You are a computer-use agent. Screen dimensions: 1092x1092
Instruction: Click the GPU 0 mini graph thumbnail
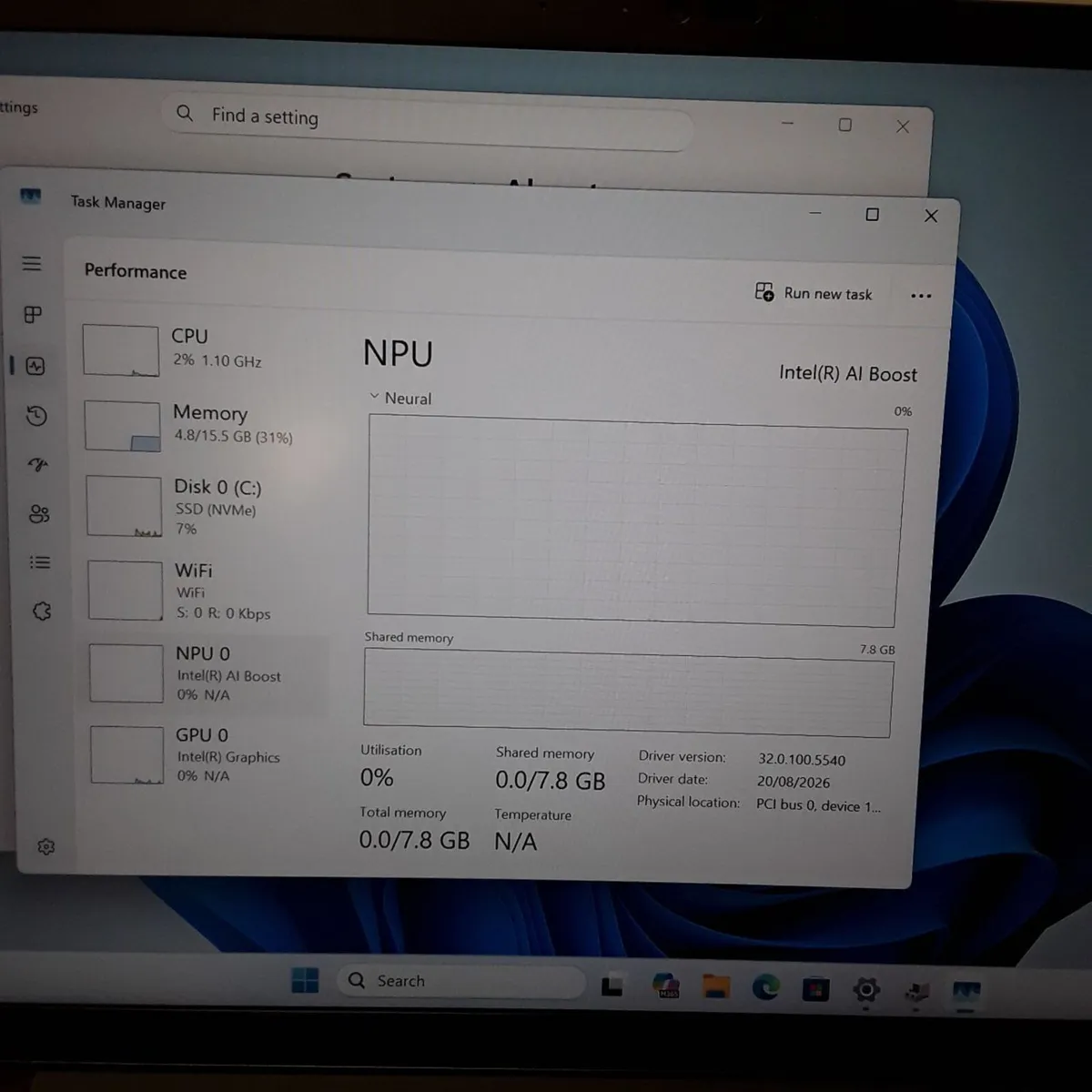tap(127, 755)
